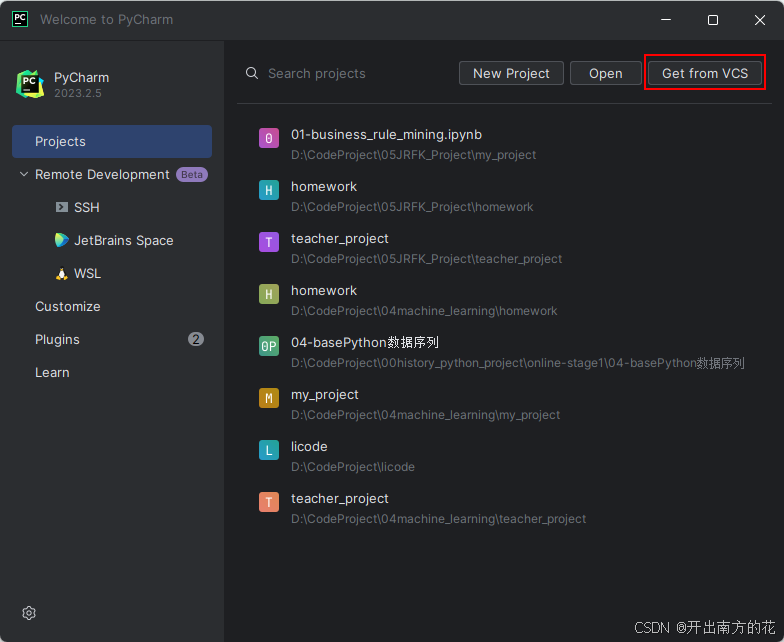The height and width of the screenshot is (642, 784).
Task: Switch to the Plugins tab
Action: (x=112, y=340)
